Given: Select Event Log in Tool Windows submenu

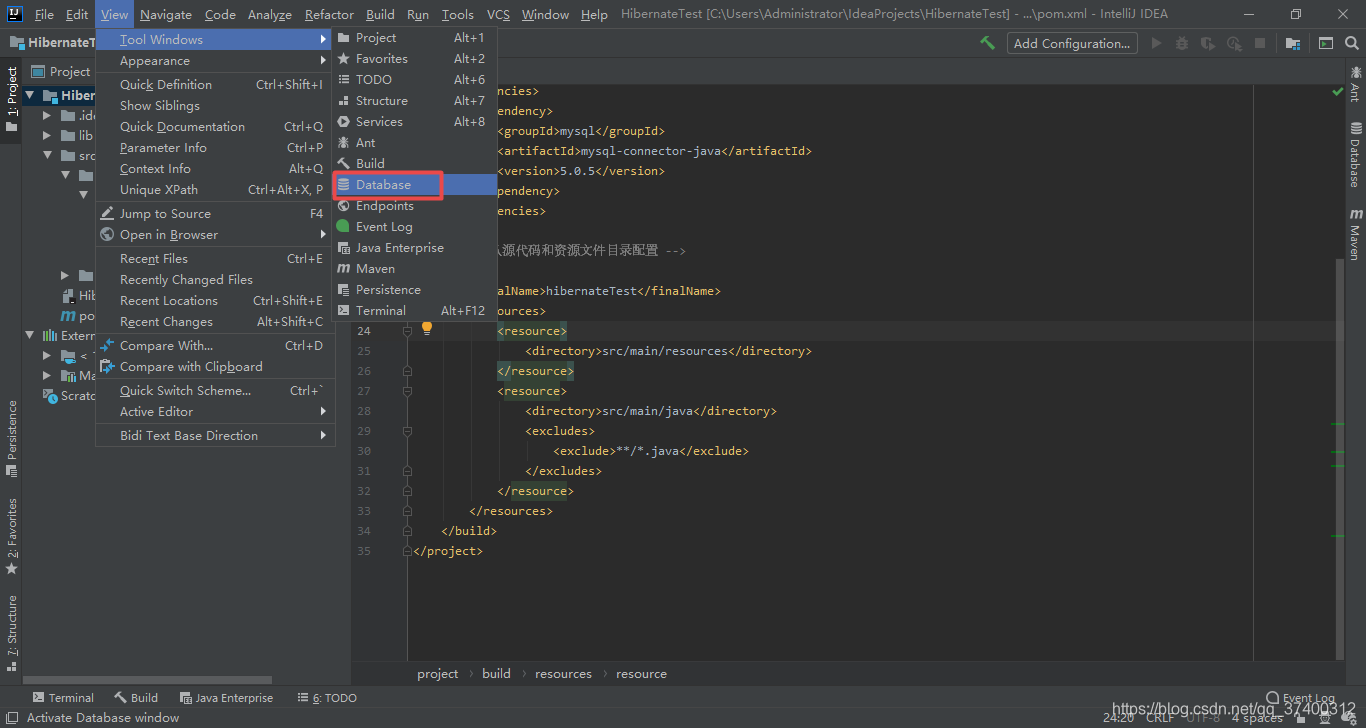Looking at the screenshot, I should (415, 227).
